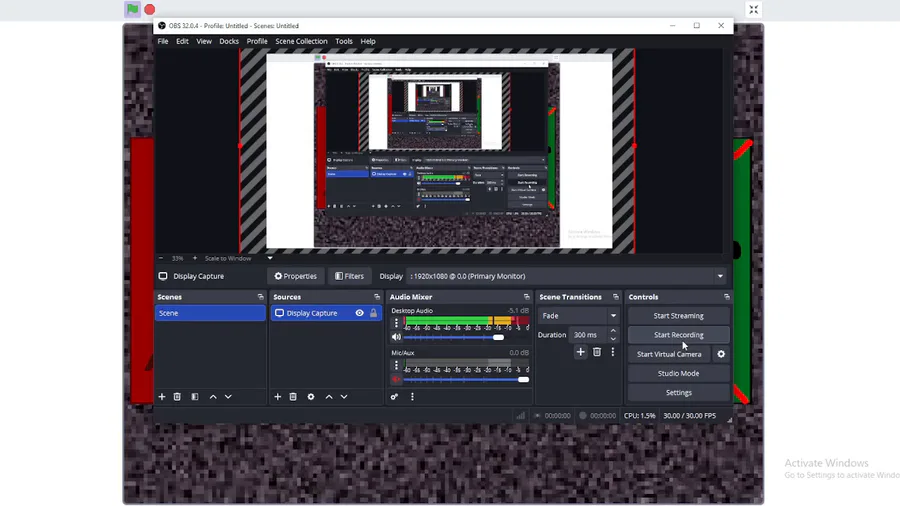This screenshot has height=506, width=900.
Task: Open scene filters icon
Action: [x=195, y=396]
